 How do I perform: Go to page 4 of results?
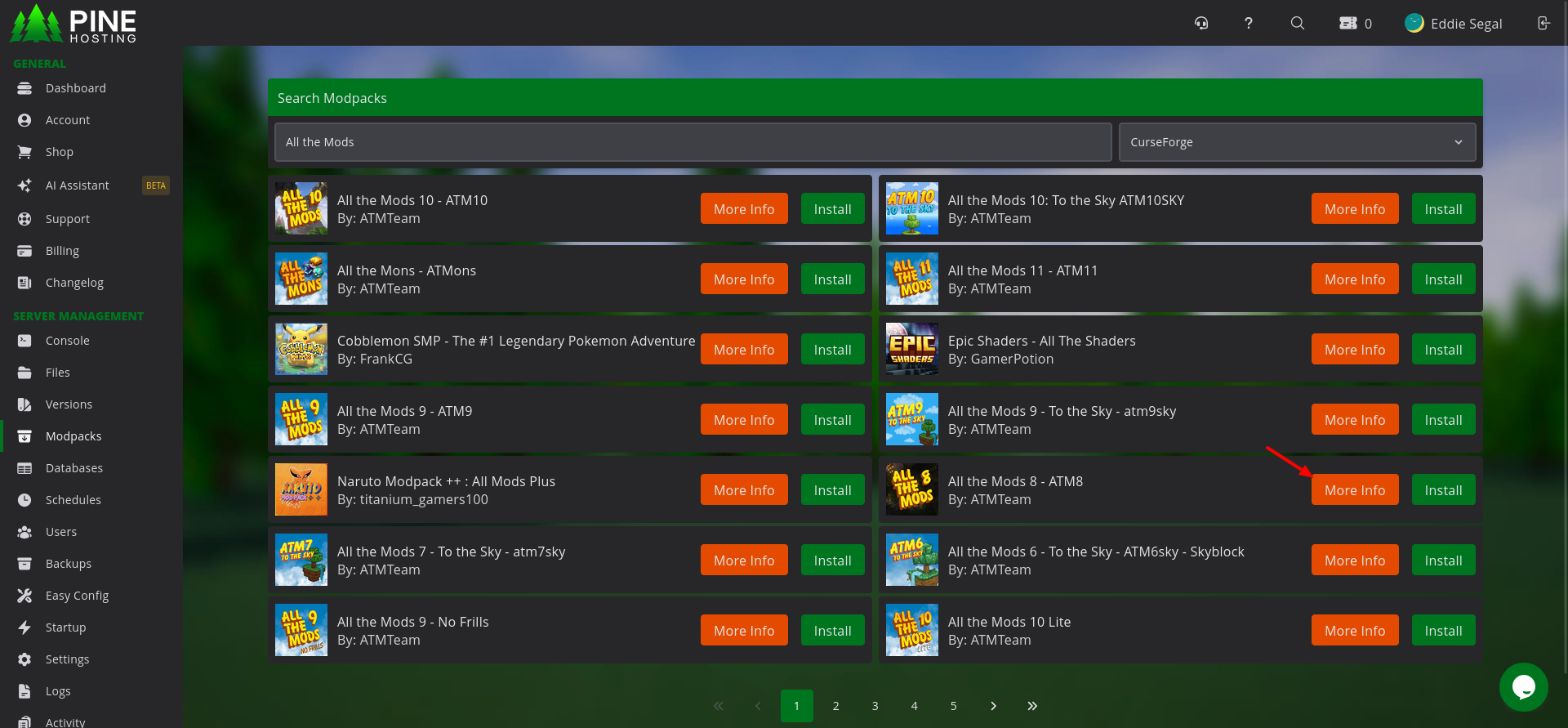click(x=915, y=706)
